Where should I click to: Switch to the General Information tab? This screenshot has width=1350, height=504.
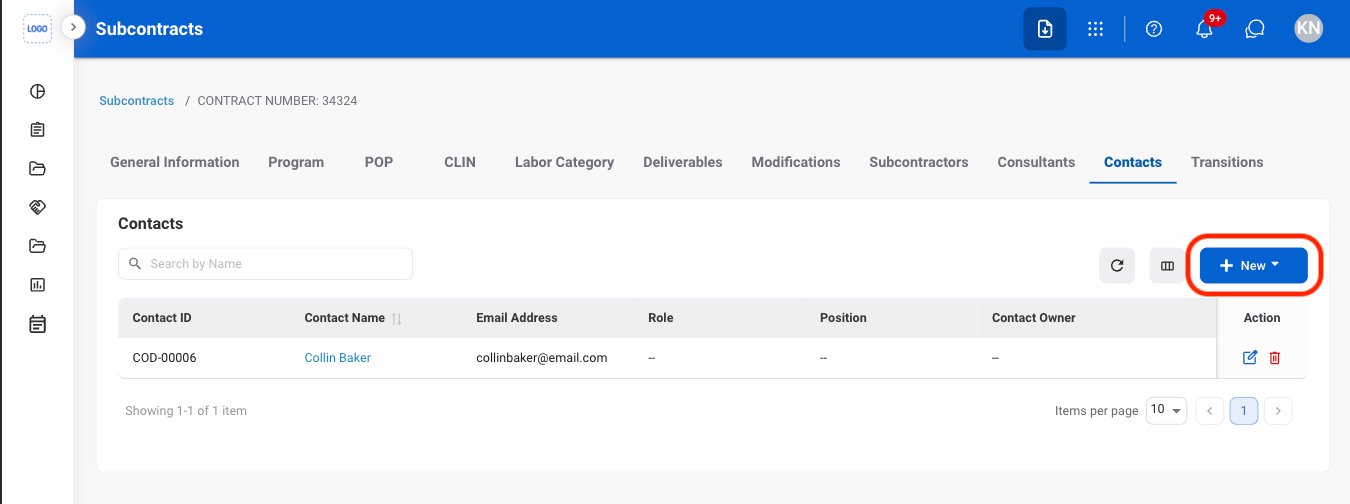tap(175, 162)
